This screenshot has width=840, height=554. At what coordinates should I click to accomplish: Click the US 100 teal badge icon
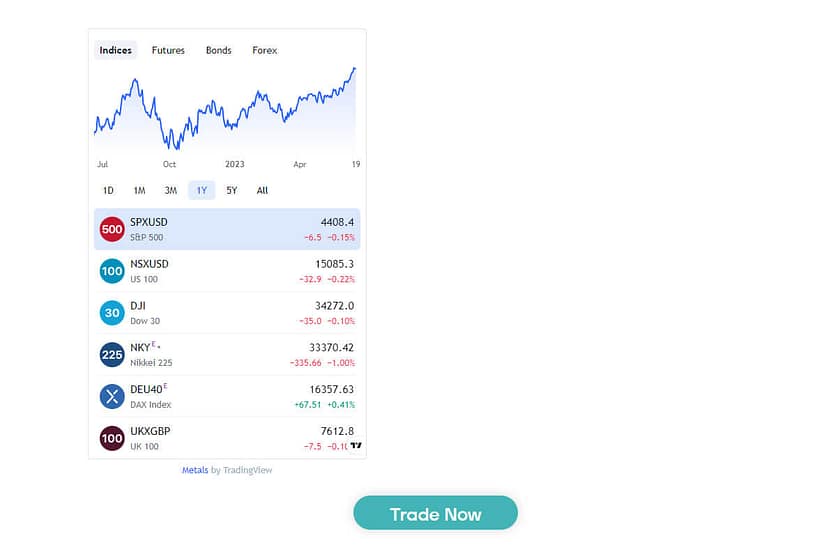112,271
